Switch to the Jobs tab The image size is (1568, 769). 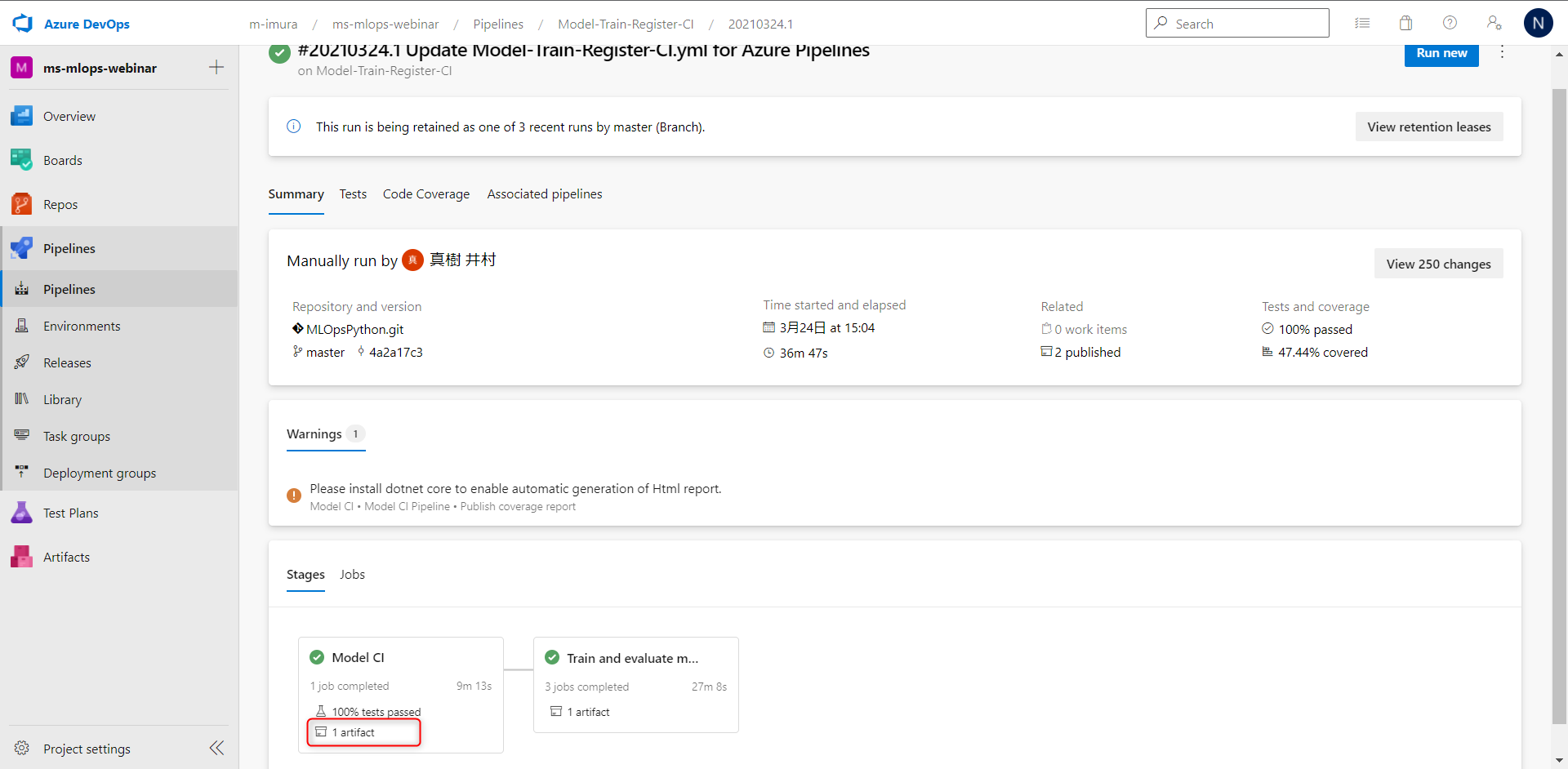tap(352, 575)
